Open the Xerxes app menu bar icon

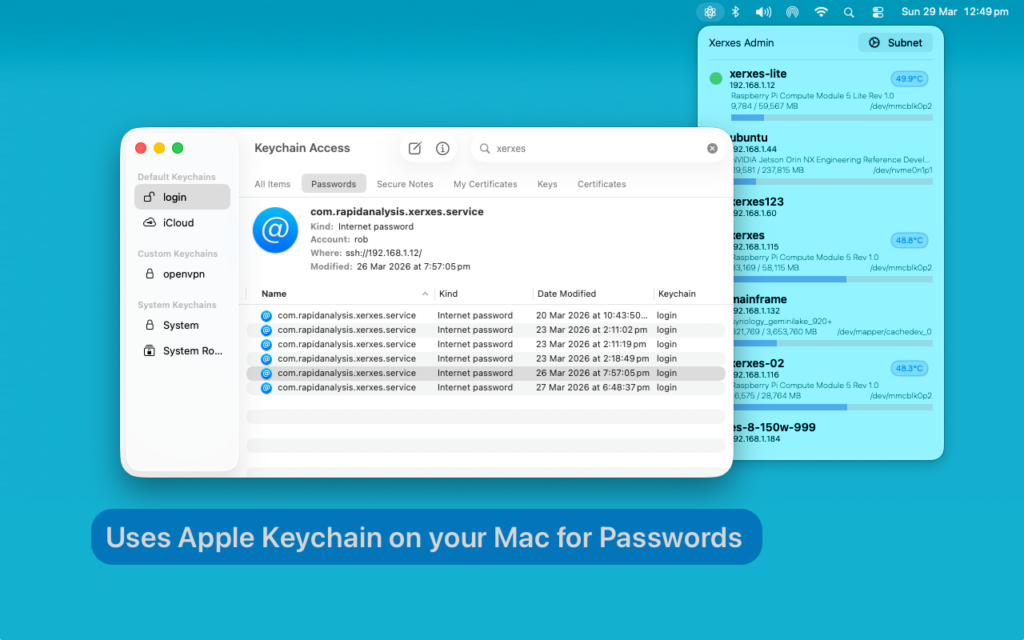click(710, 12)
